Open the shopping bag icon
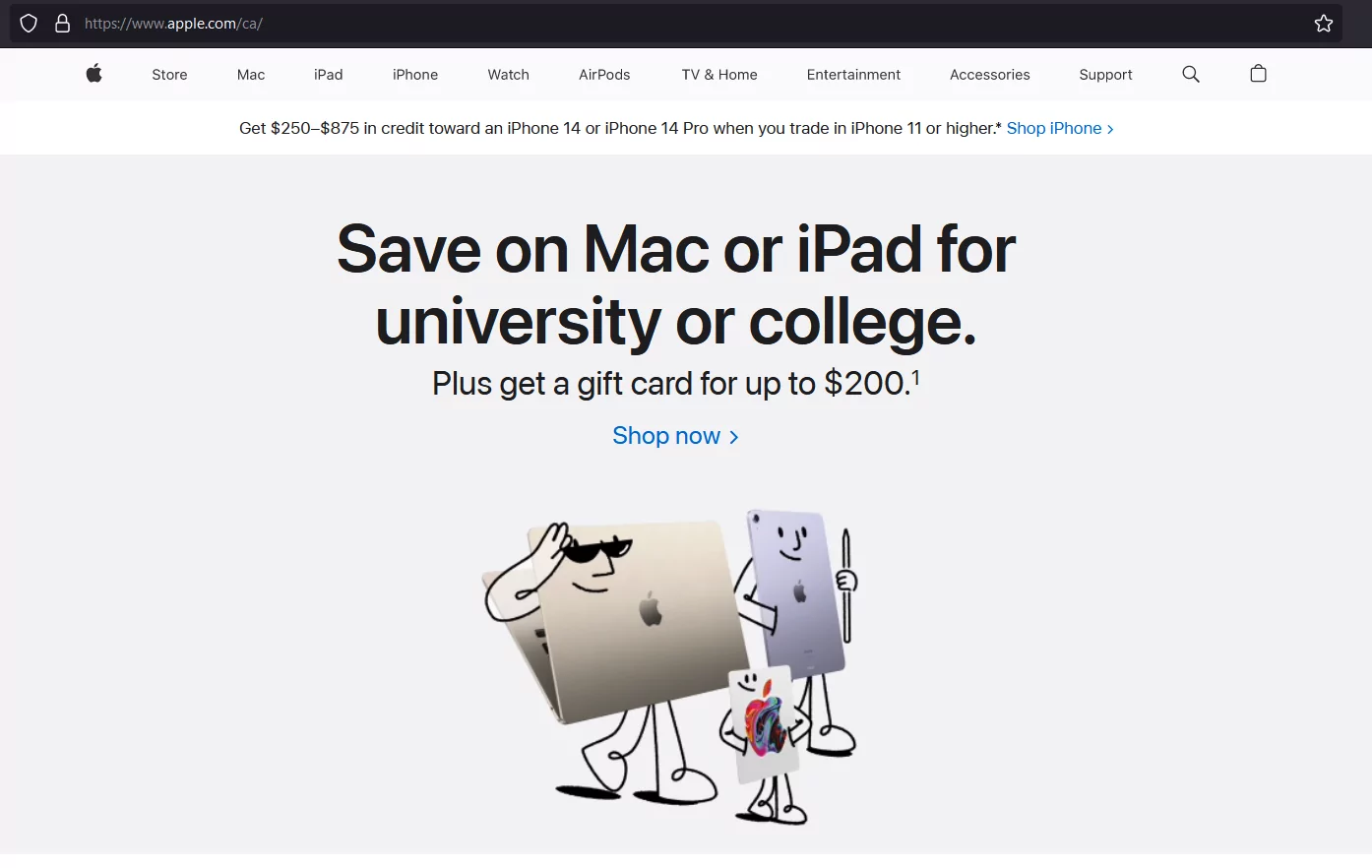The width and height of the screenshot is (1372, 868). pyautogui.click(x=1258, y=74)
